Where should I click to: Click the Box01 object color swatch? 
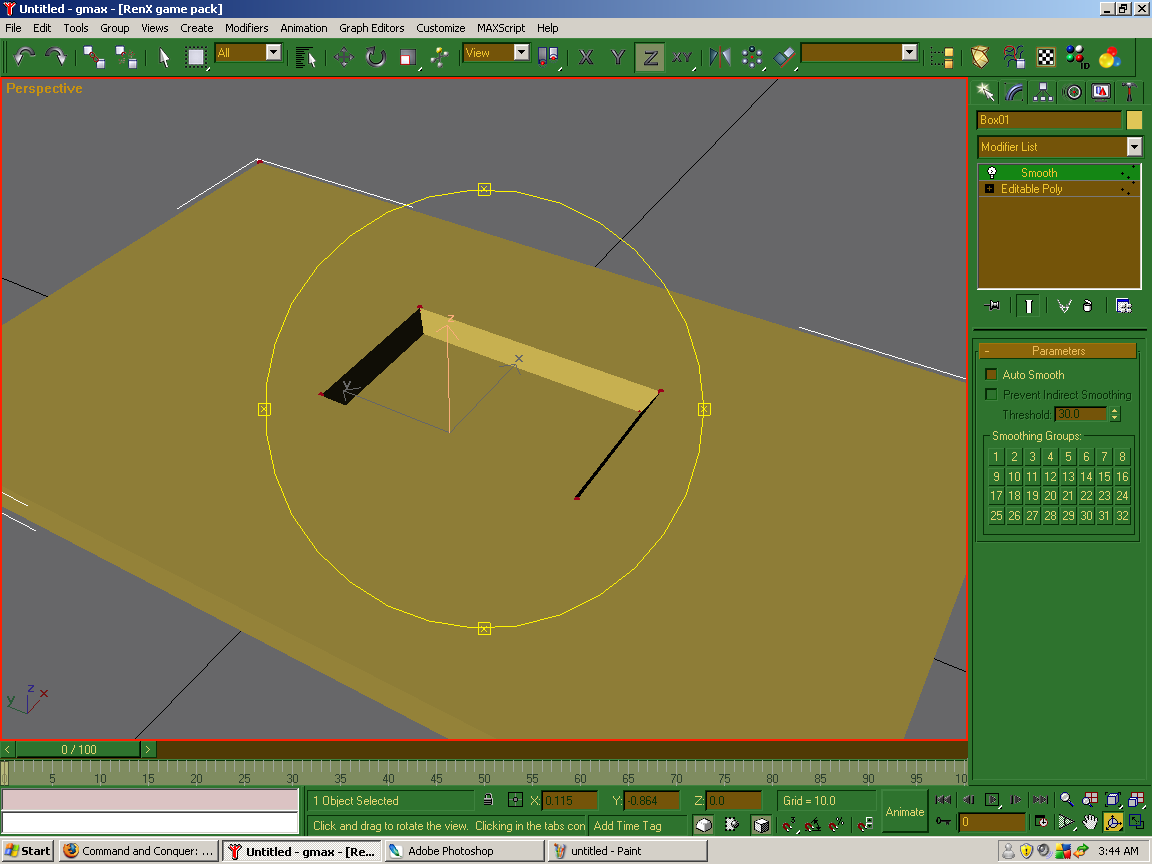[x=1134, y=120]
